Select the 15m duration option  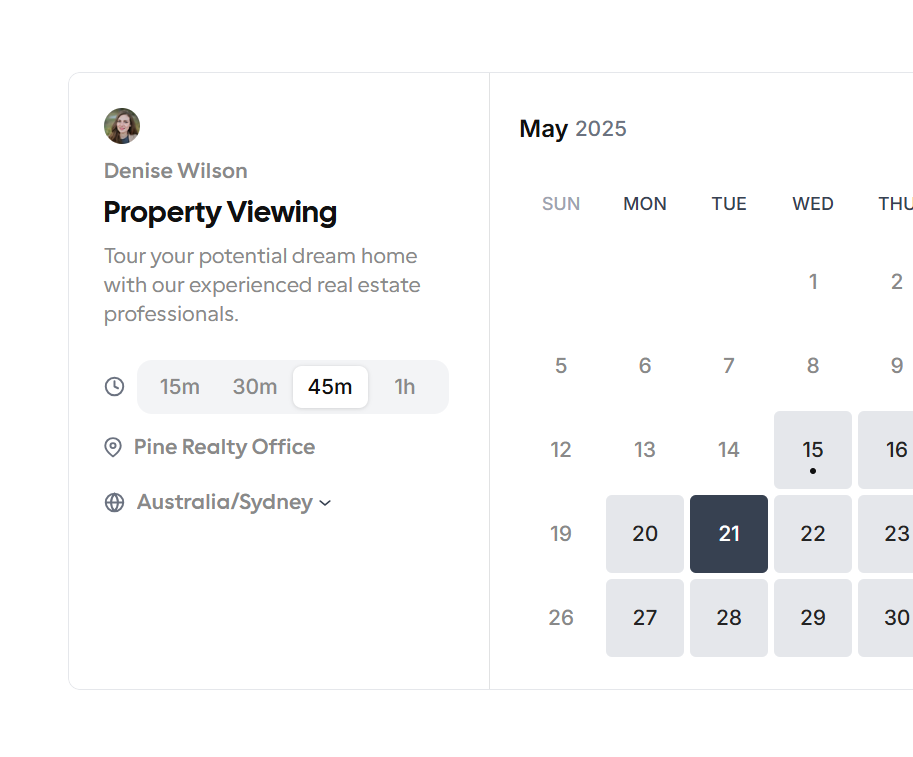[180, 387]
